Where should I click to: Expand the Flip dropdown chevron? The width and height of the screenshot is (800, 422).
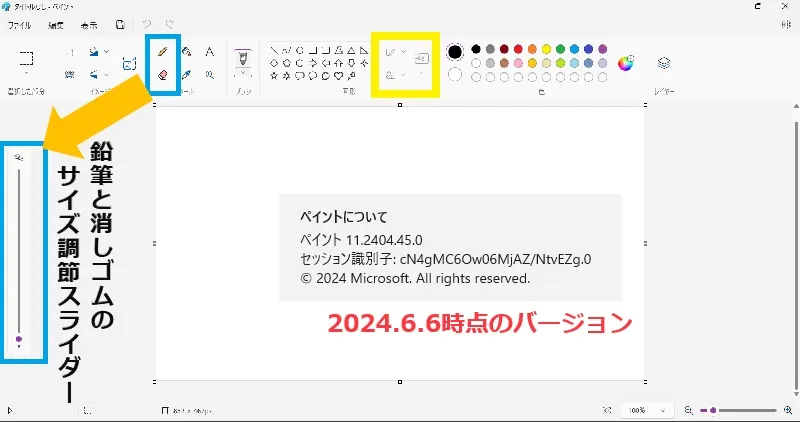(x=106, y=75)
